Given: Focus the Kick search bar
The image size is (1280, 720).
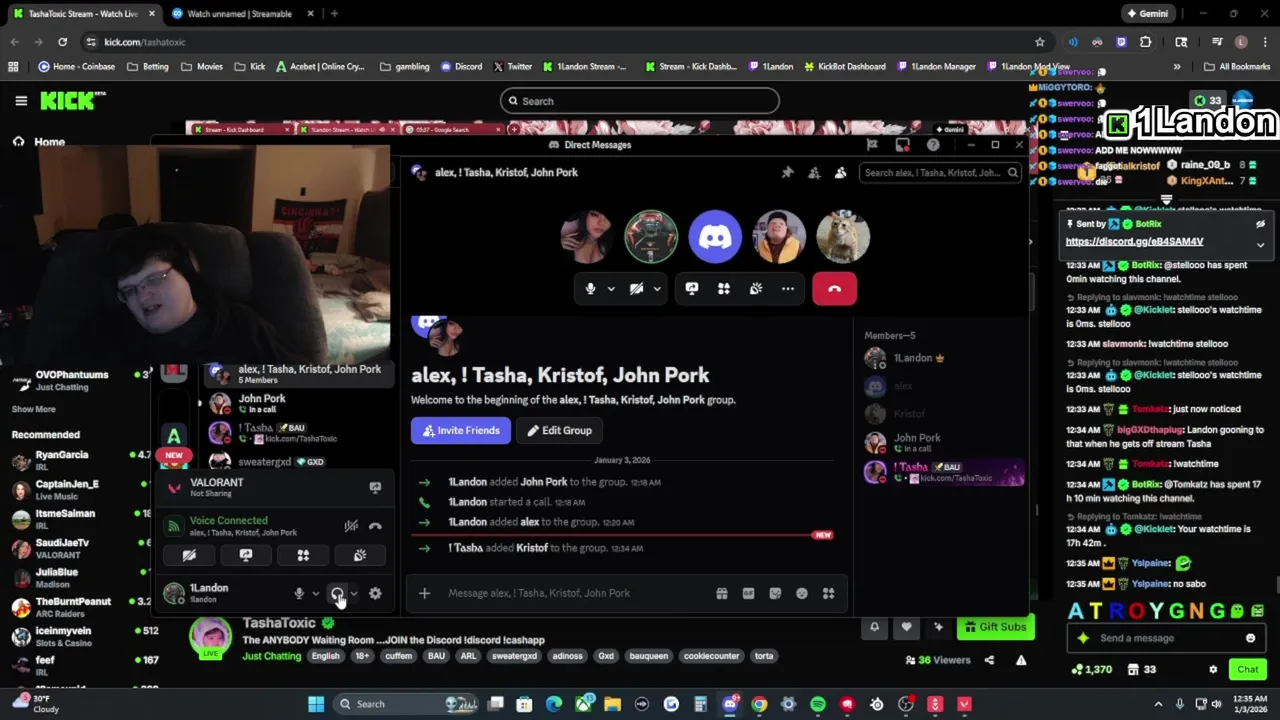Looking at the screenshot, I should 640,101.
